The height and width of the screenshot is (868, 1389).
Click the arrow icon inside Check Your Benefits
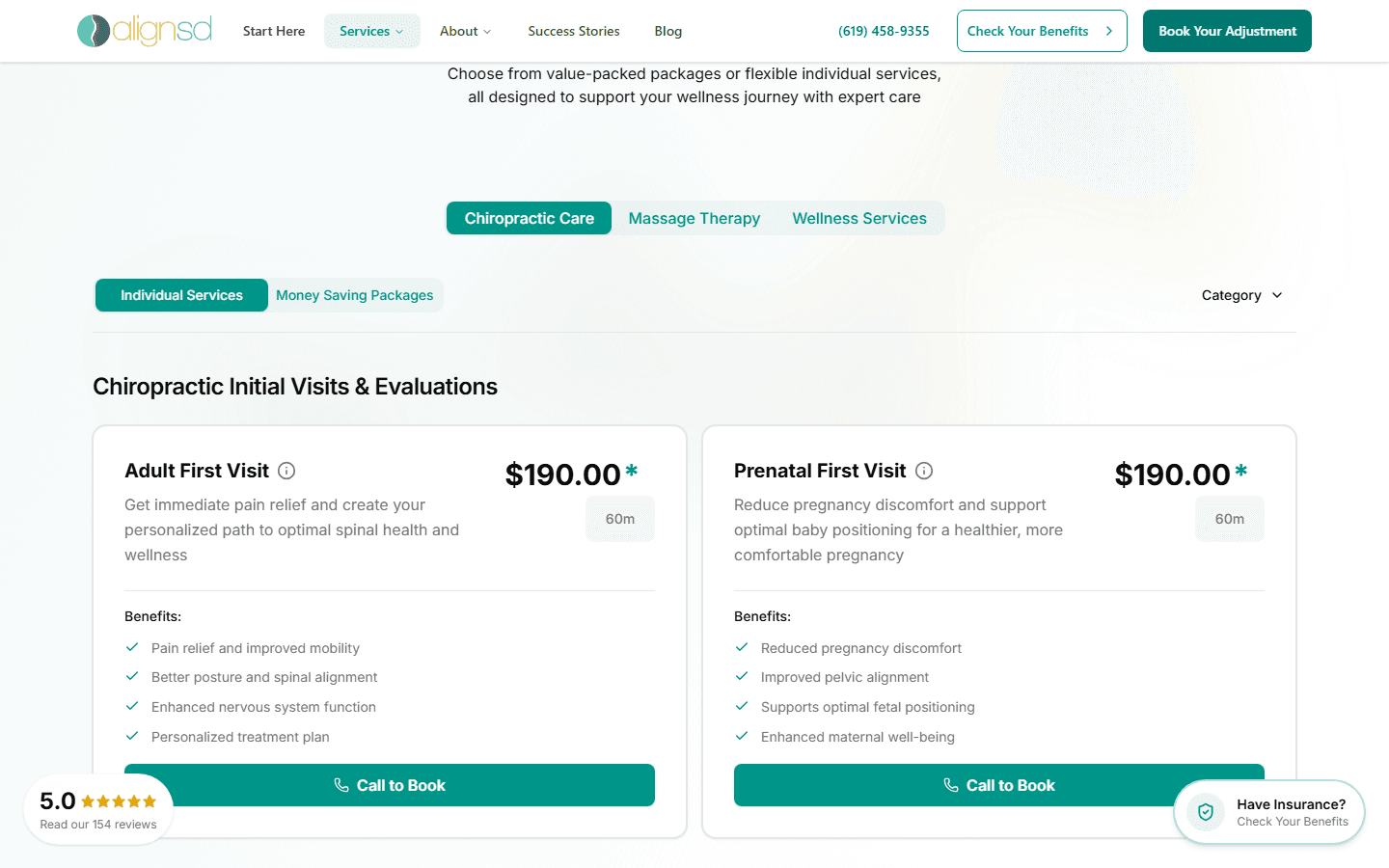[x=1111, y=31]
